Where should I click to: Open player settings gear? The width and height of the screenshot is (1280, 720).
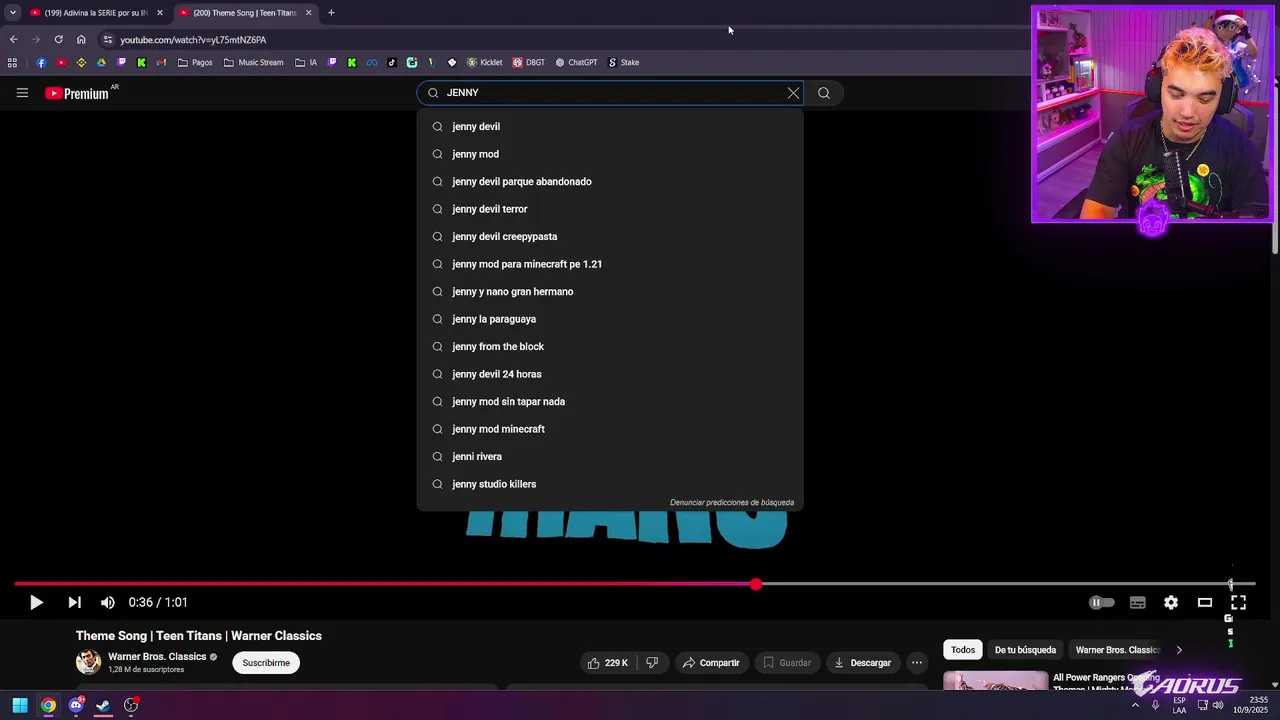pyautogui.click(x=1171, y=602)
